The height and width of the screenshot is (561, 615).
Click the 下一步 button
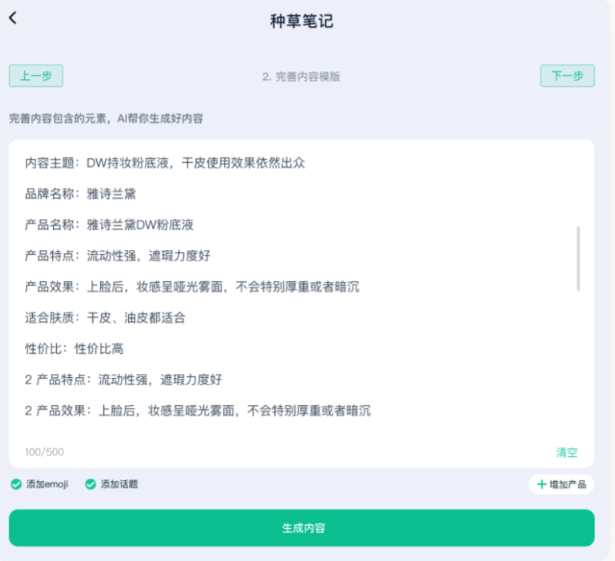pos(567,76)
